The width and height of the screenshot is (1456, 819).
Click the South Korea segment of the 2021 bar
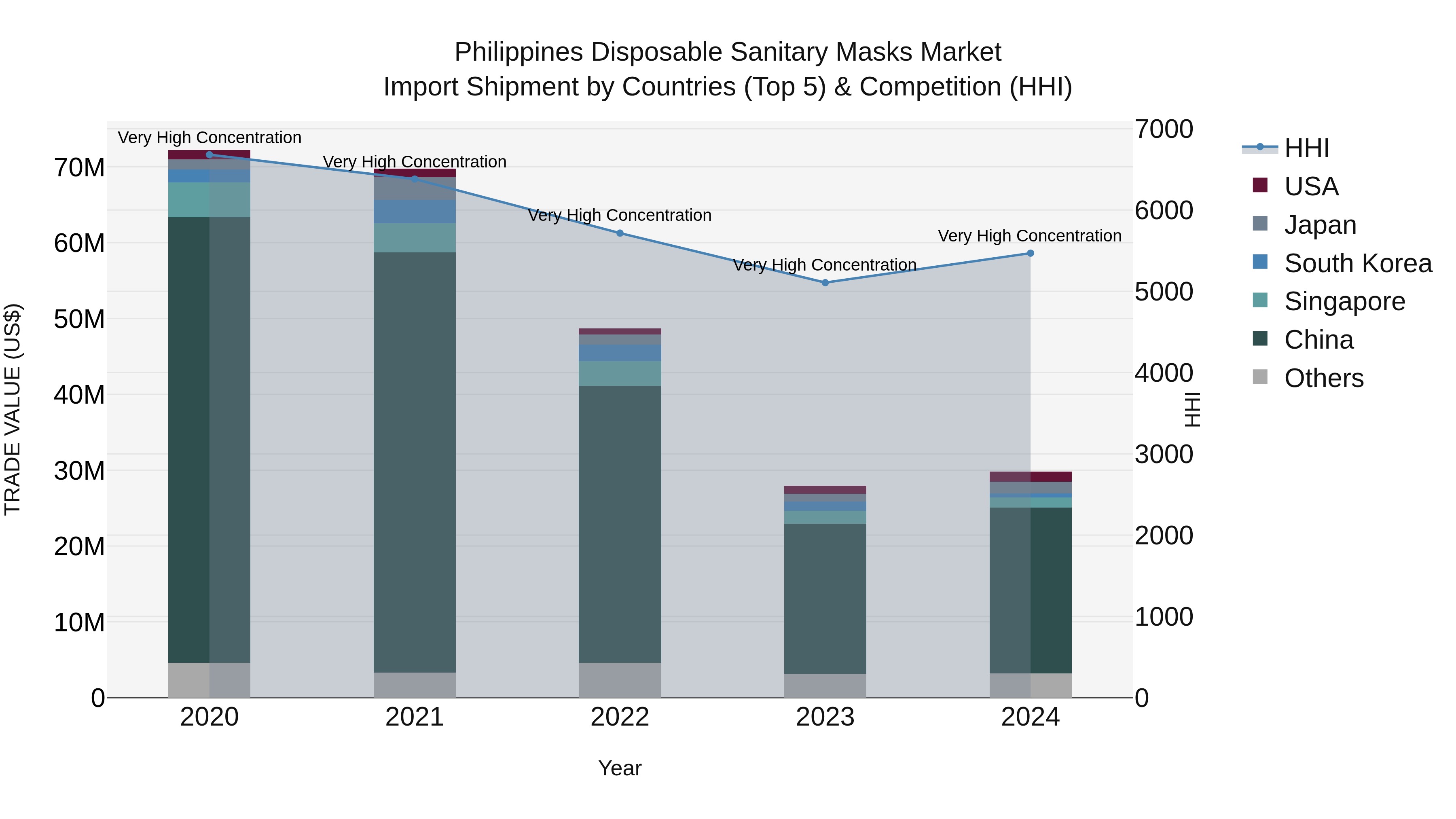coord(415,212)
